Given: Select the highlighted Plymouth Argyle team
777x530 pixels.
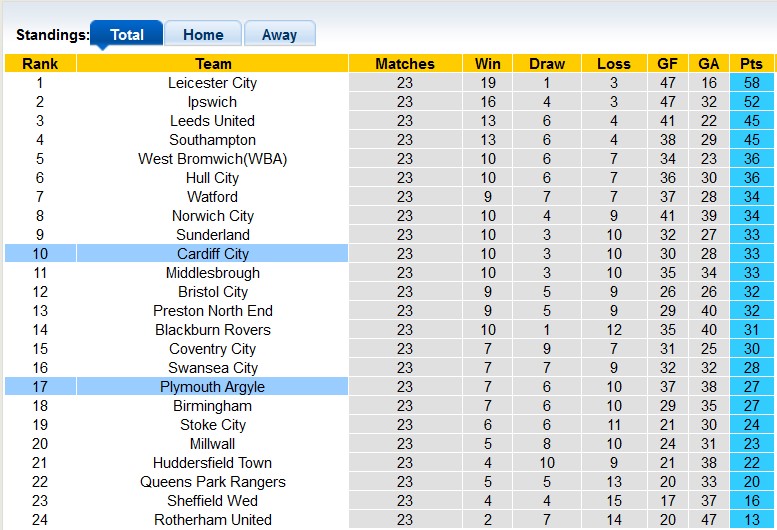Looking at the screenshot, I should pos(212,387).
